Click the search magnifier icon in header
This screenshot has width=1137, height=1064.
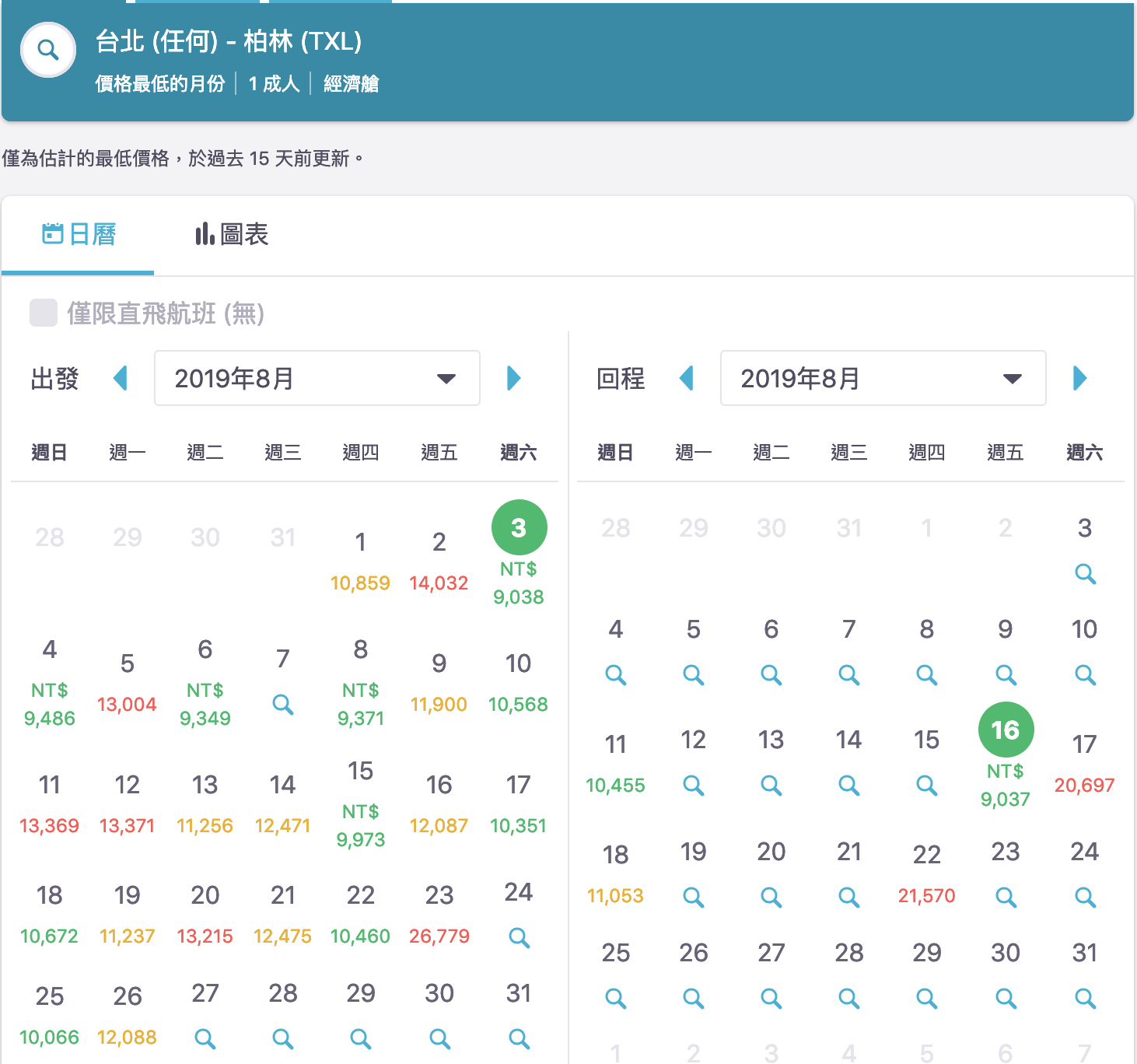click(48, 51)
